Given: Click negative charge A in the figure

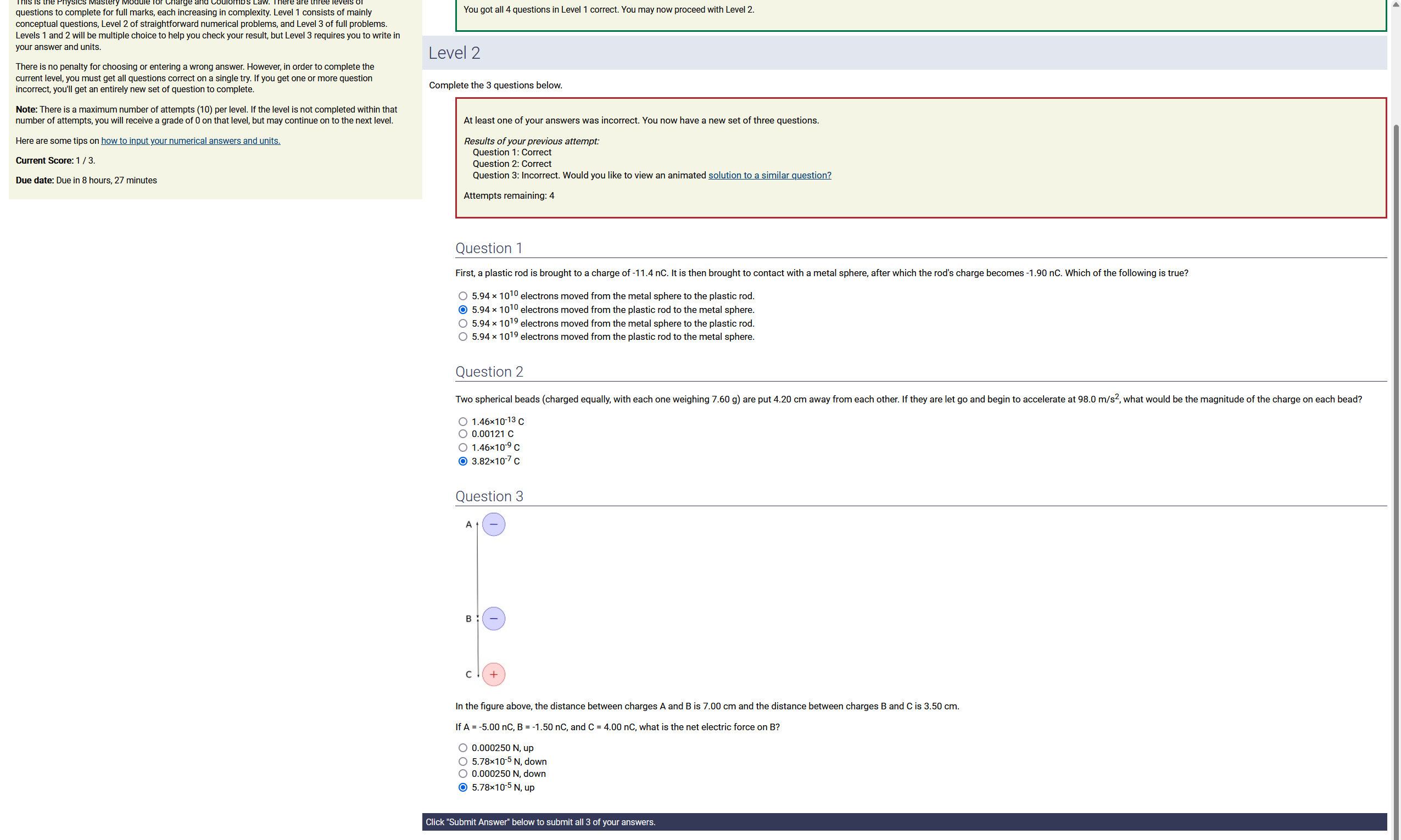Looking at the screenshot, I should pyautogui.click(x=494, y=525).
